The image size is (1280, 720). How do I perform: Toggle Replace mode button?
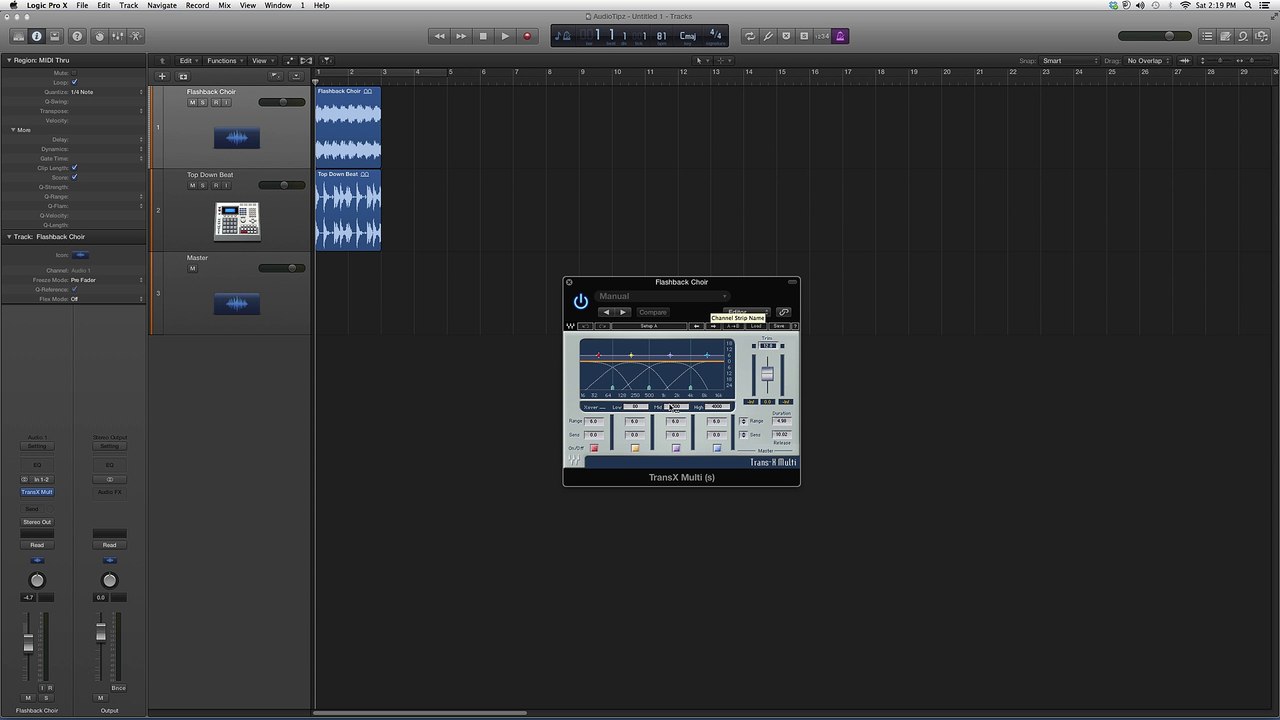pos(786,36)
